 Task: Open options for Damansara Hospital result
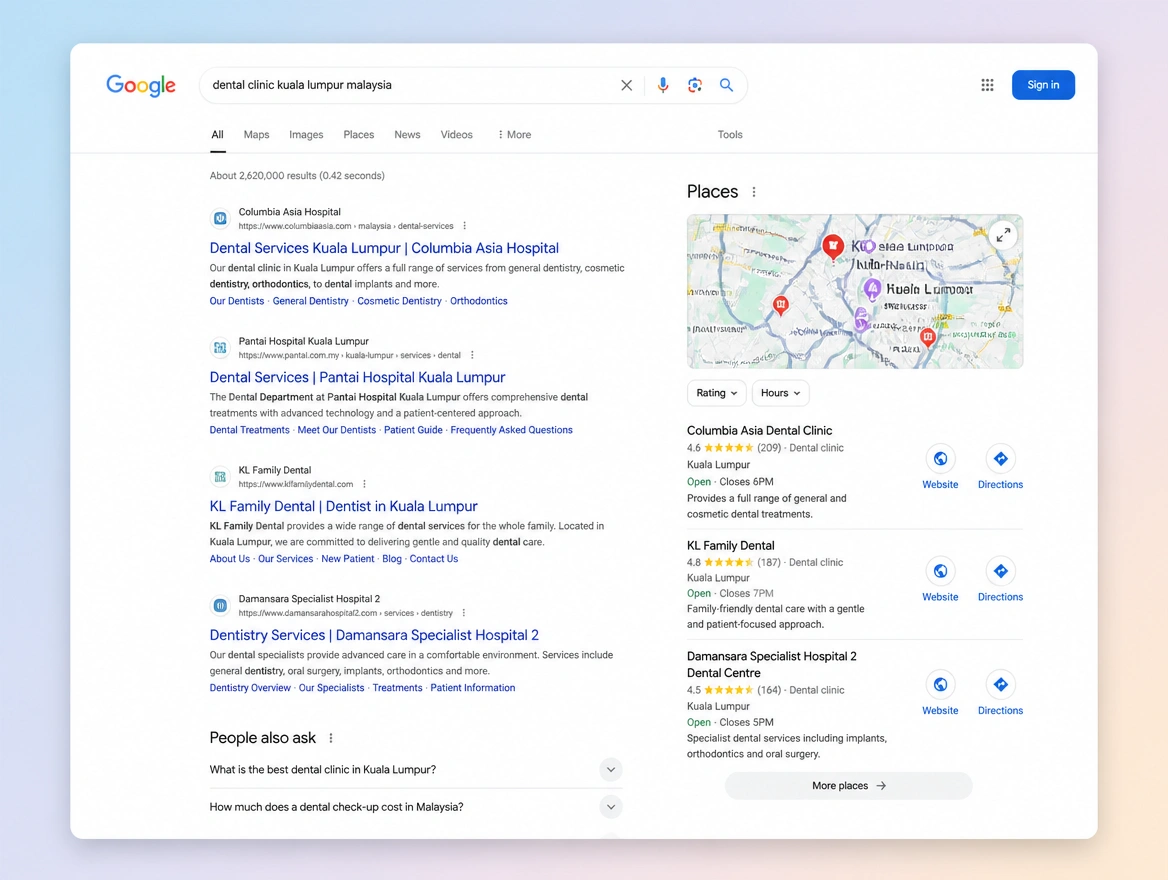pyautogui.click(x=464, y=613)
